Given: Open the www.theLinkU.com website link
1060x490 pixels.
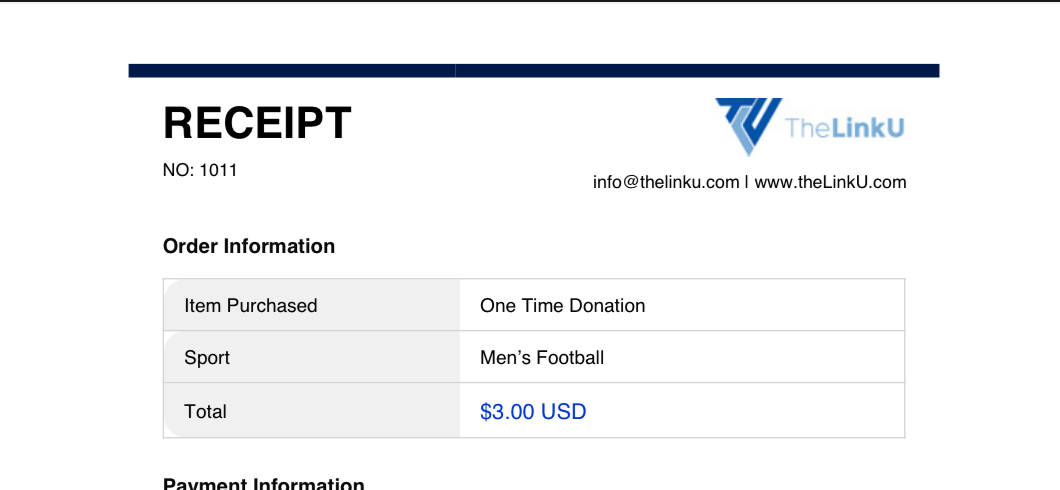Looking at the screenshot, I should [830, 182].
